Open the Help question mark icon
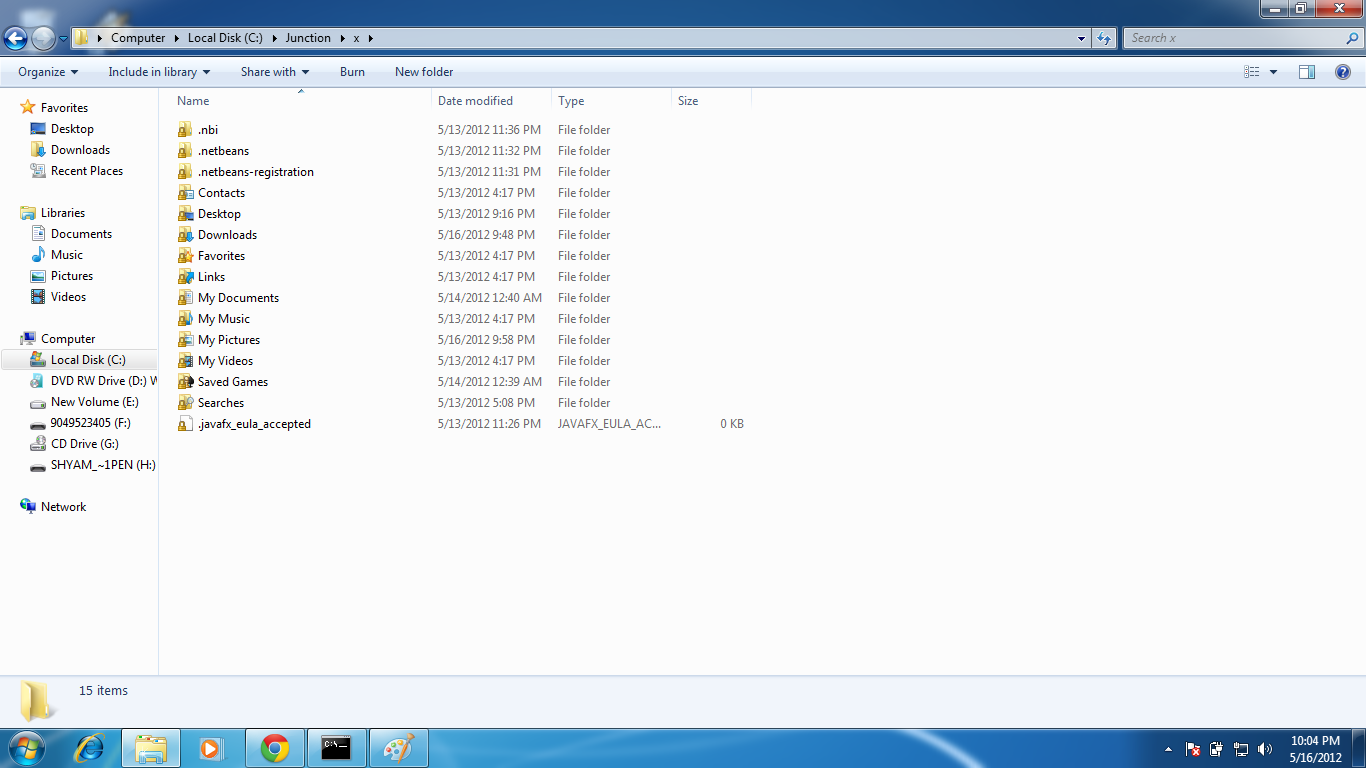Screen dimensions: 1366x768 (1343, 72)
